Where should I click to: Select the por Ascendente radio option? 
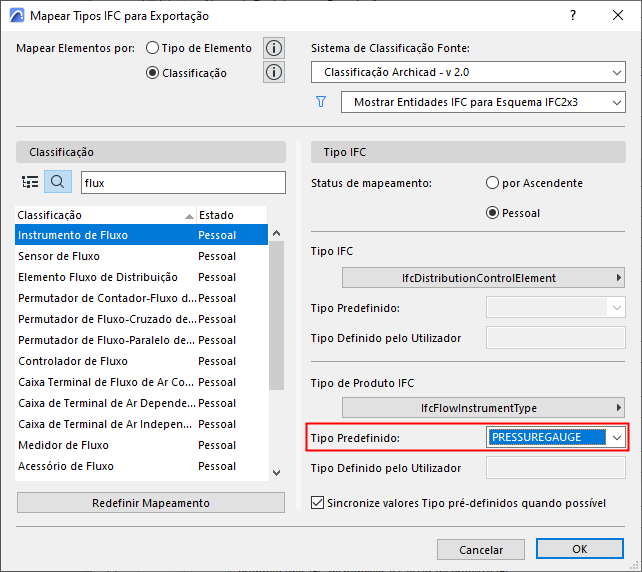[x=492, y=183]
